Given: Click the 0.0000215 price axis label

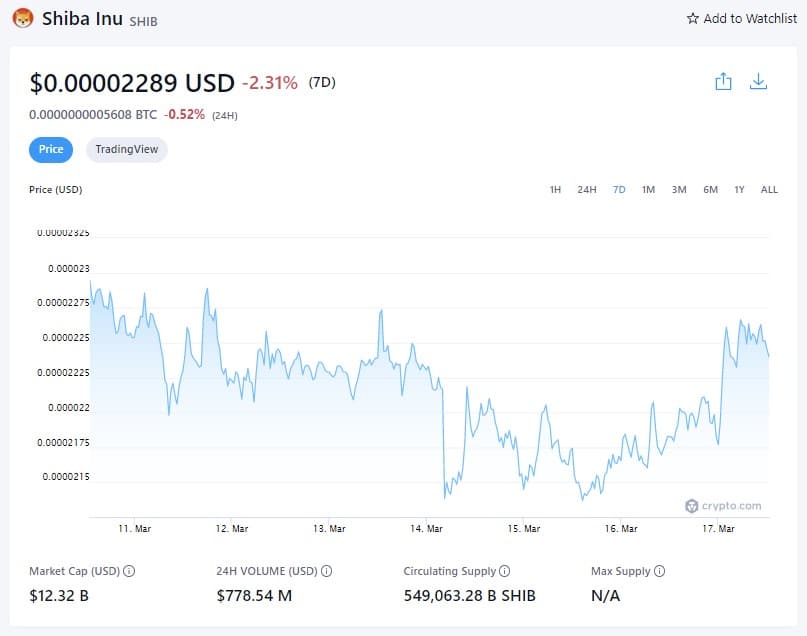Looking at the screenshot, I should tap(66, 476).
